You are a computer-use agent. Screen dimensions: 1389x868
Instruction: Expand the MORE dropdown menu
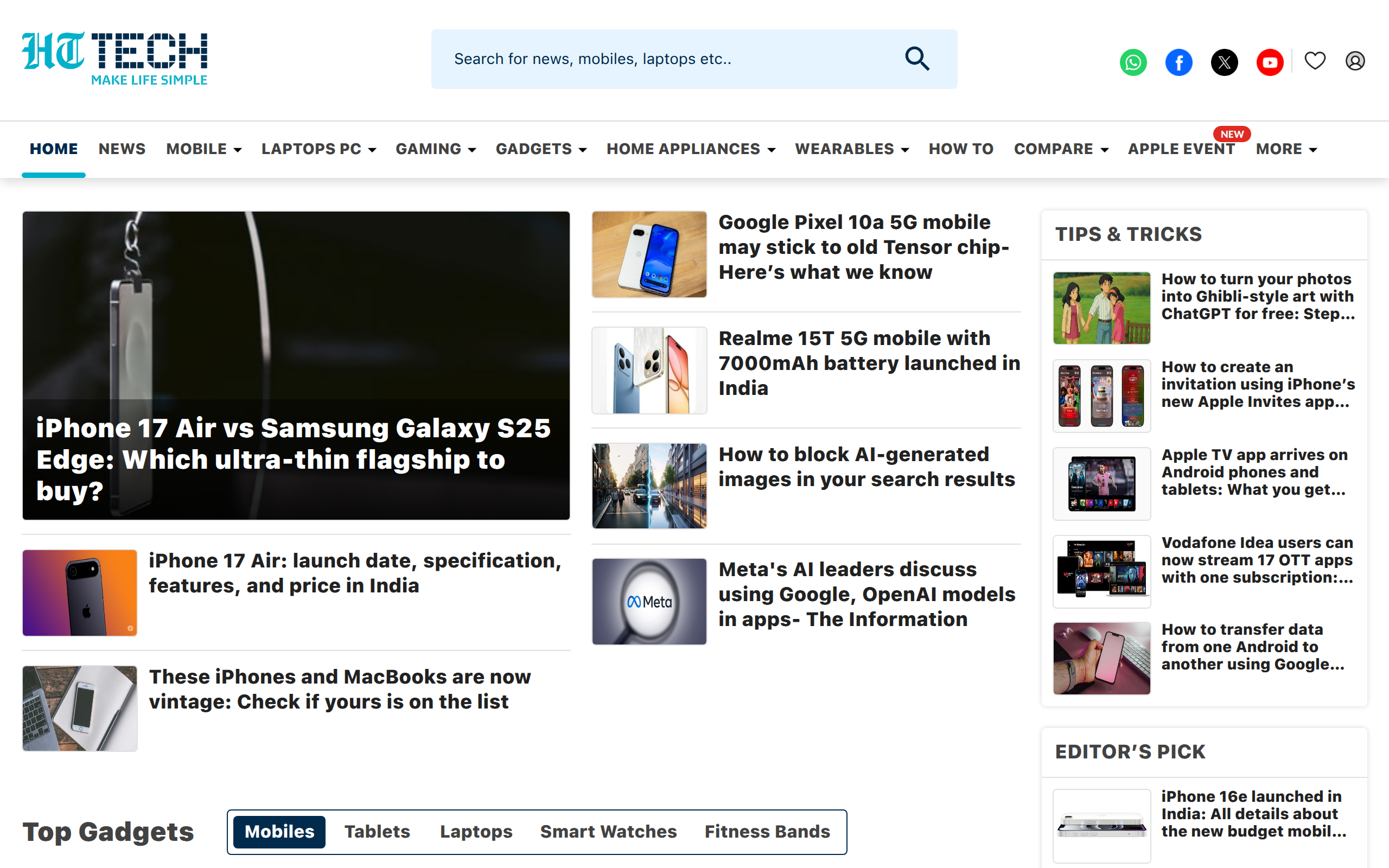(1286, 149)
